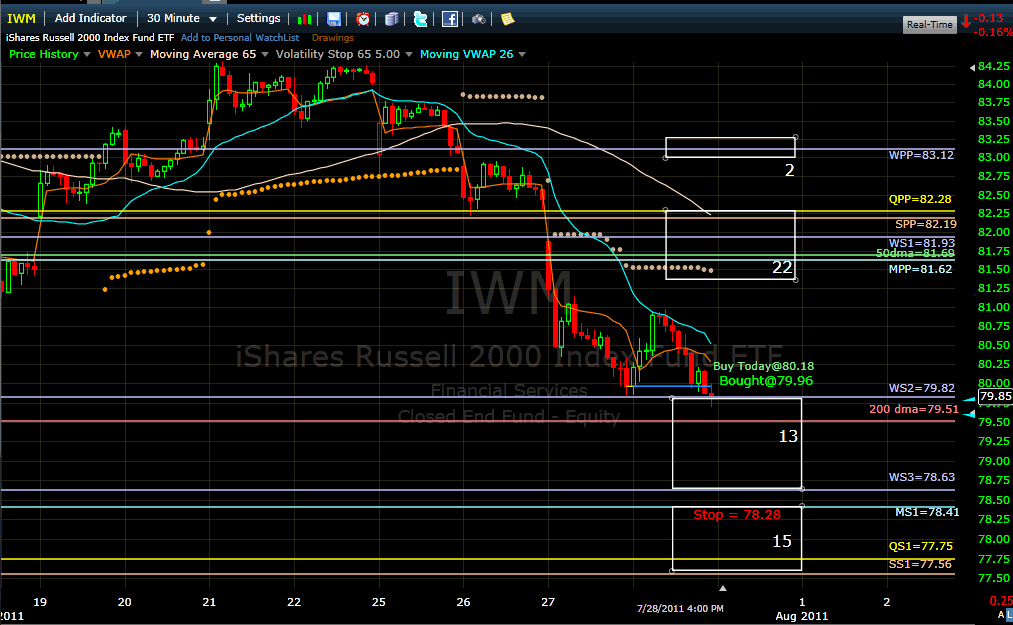
Task: Add IWM to Personal WatchList
Action: click(x=240, y=37)
